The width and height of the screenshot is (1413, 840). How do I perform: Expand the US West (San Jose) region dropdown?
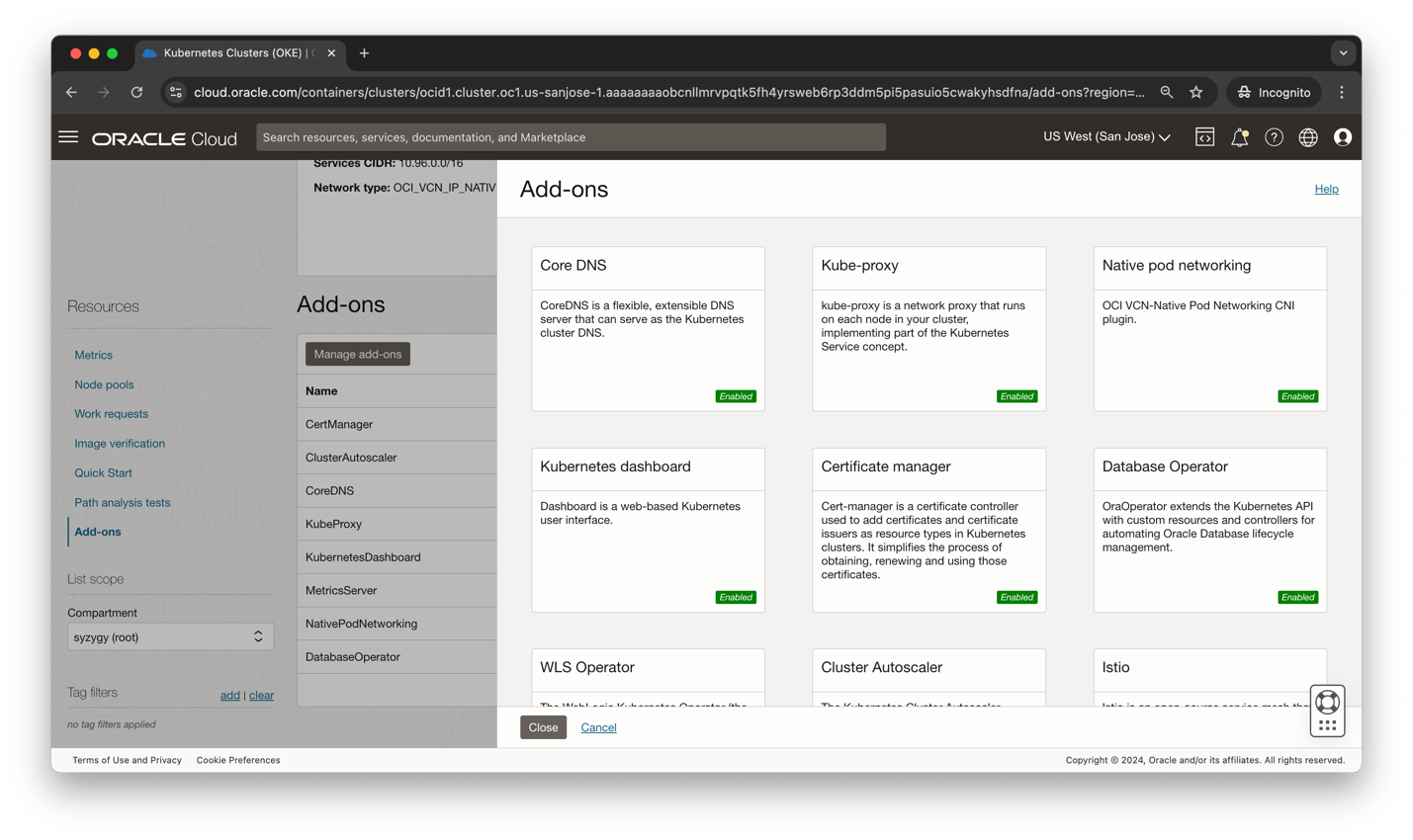pyautogui.click(x=1106, y=137)
